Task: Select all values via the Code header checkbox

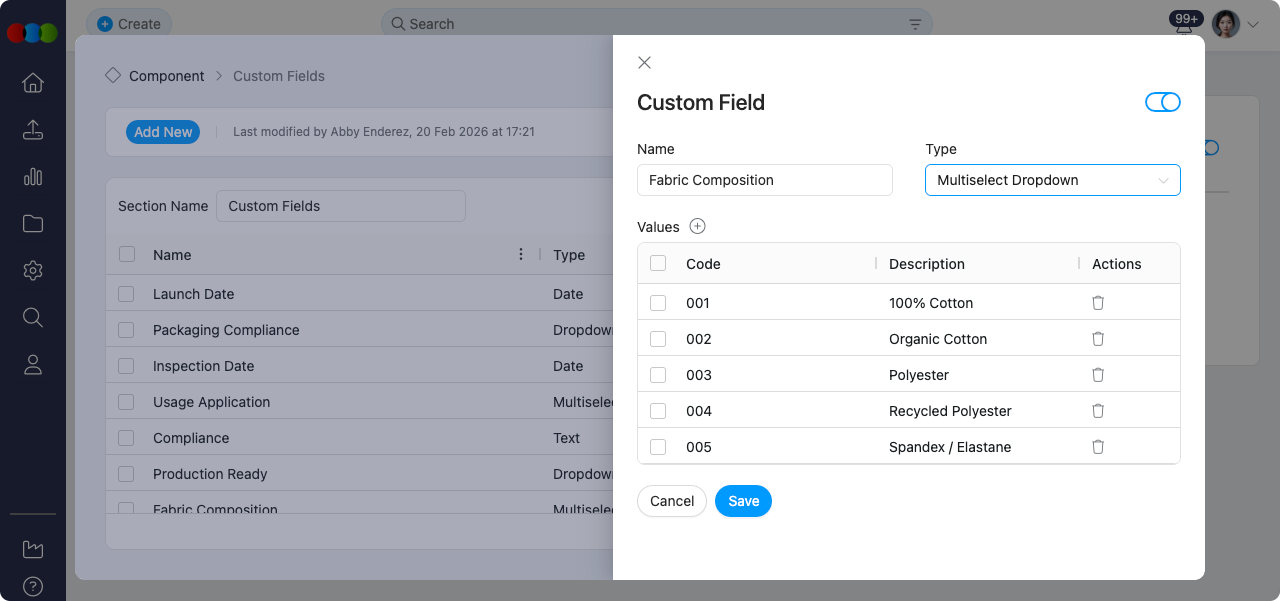Action: pos(658,263)
